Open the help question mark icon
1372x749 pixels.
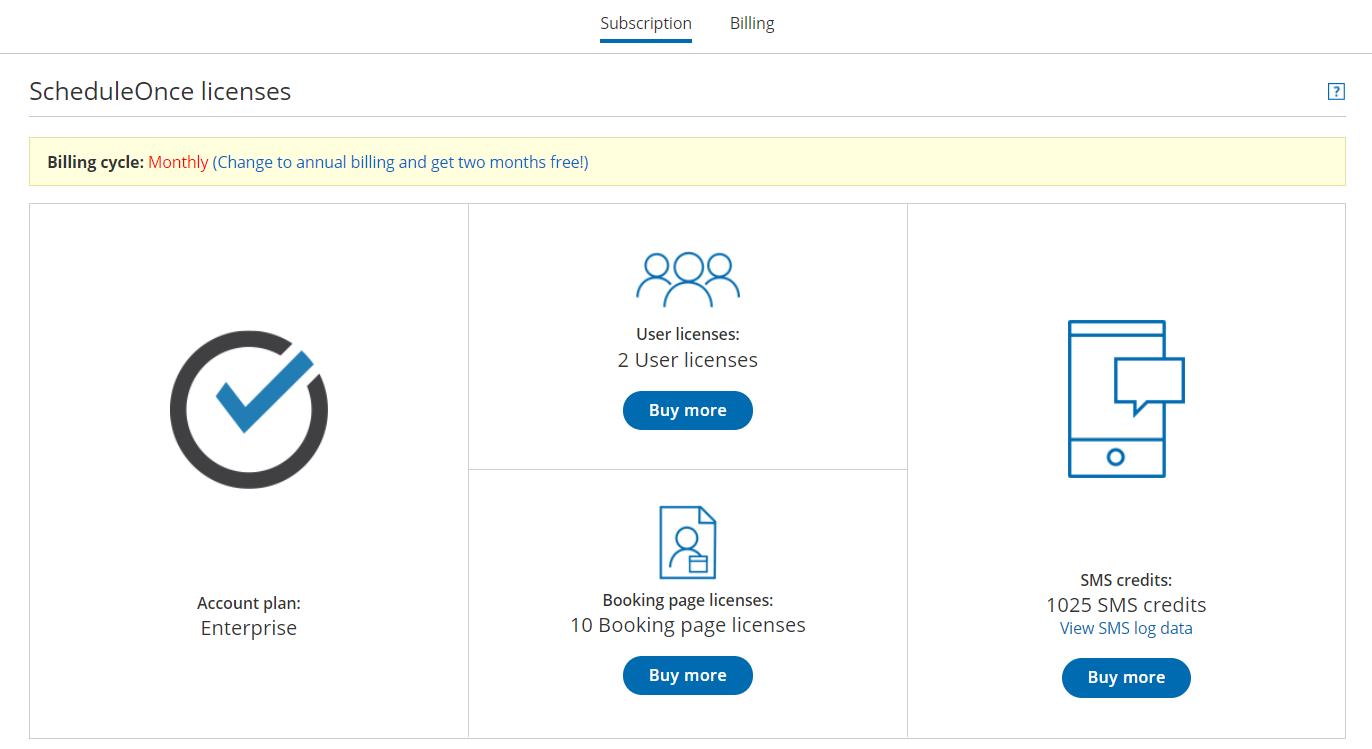pos(1336,92)
